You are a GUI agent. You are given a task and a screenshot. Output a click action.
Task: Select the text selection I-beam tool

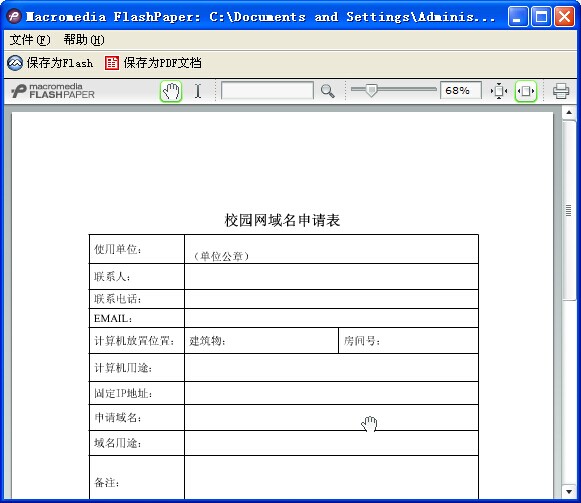point(198,91)
